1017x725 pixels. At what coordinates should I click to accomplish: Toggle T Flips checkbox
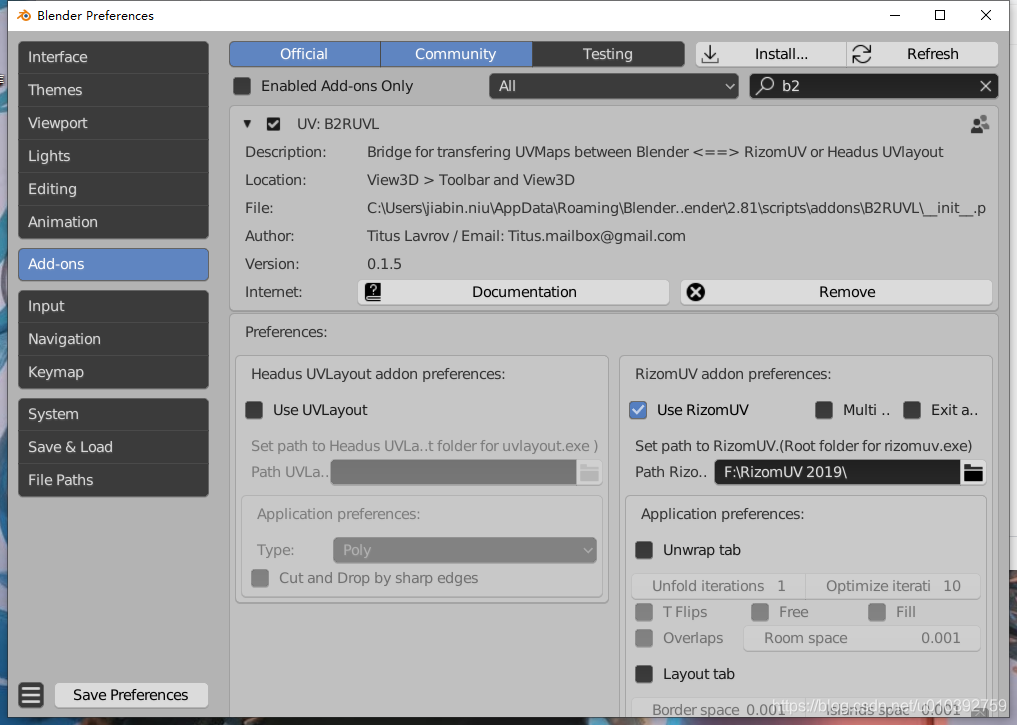click(x=644, y=612)
